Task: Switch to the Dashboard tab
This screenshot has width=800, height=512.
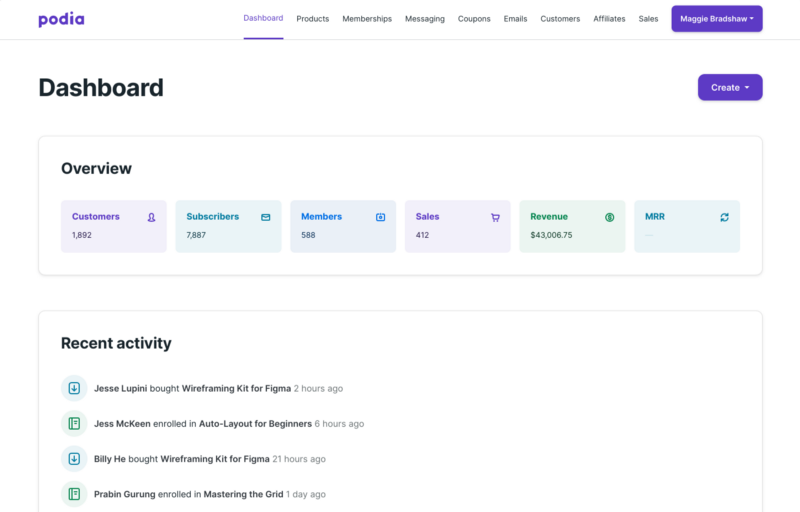Action: (263, 18)
